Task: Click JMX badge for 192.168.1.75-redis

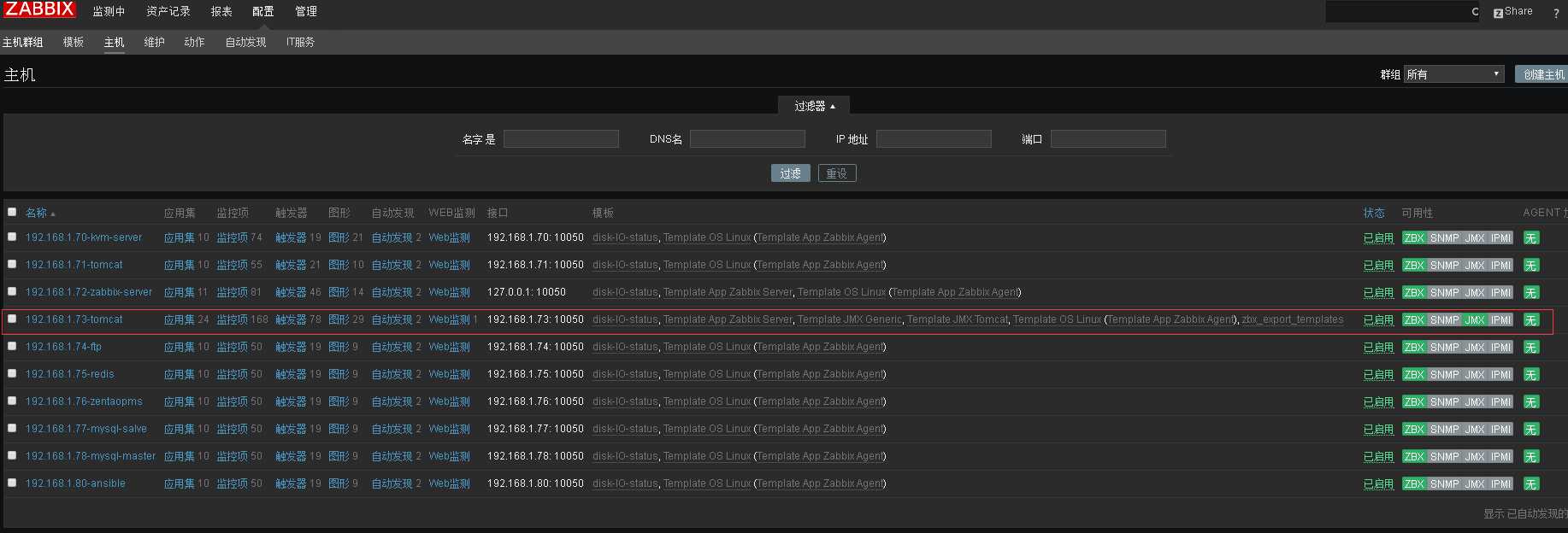Action: pyautogui.click(x=1475, y=375)
